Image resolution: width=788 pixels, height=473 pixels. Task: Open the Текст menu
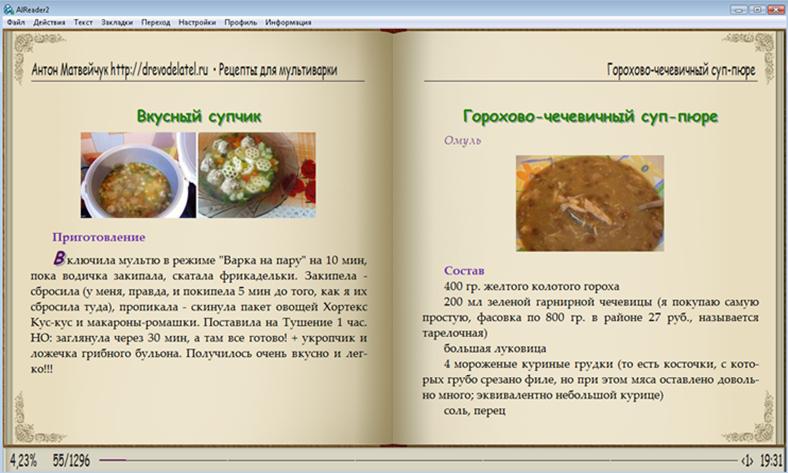coord(83,21)
